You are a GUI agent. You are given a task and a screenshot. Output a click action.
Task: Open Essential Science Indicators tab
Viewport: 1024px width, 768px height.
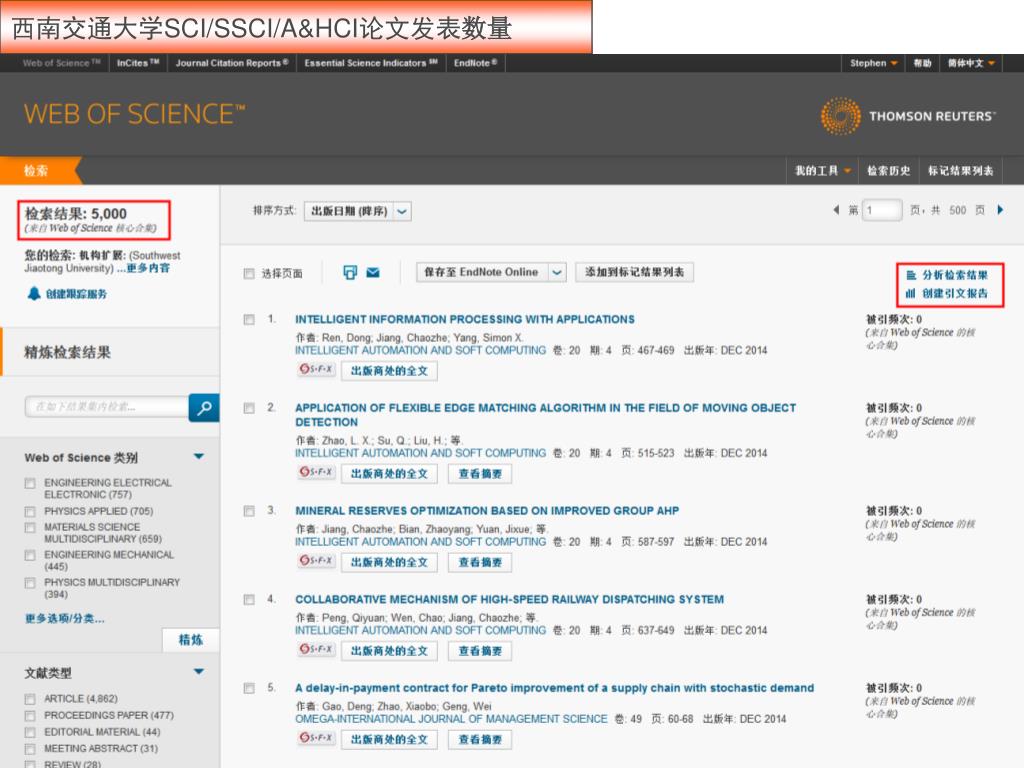371,63
